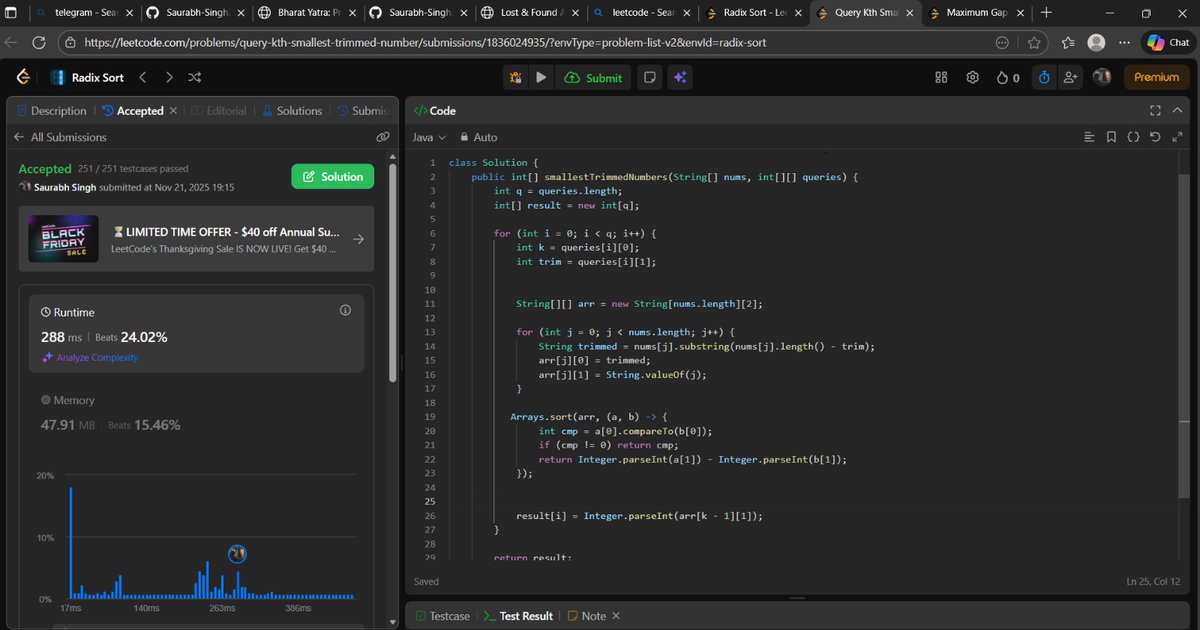Open the LeetCode home logo
Screen dimensions: 1200x630
pos(23,77)
